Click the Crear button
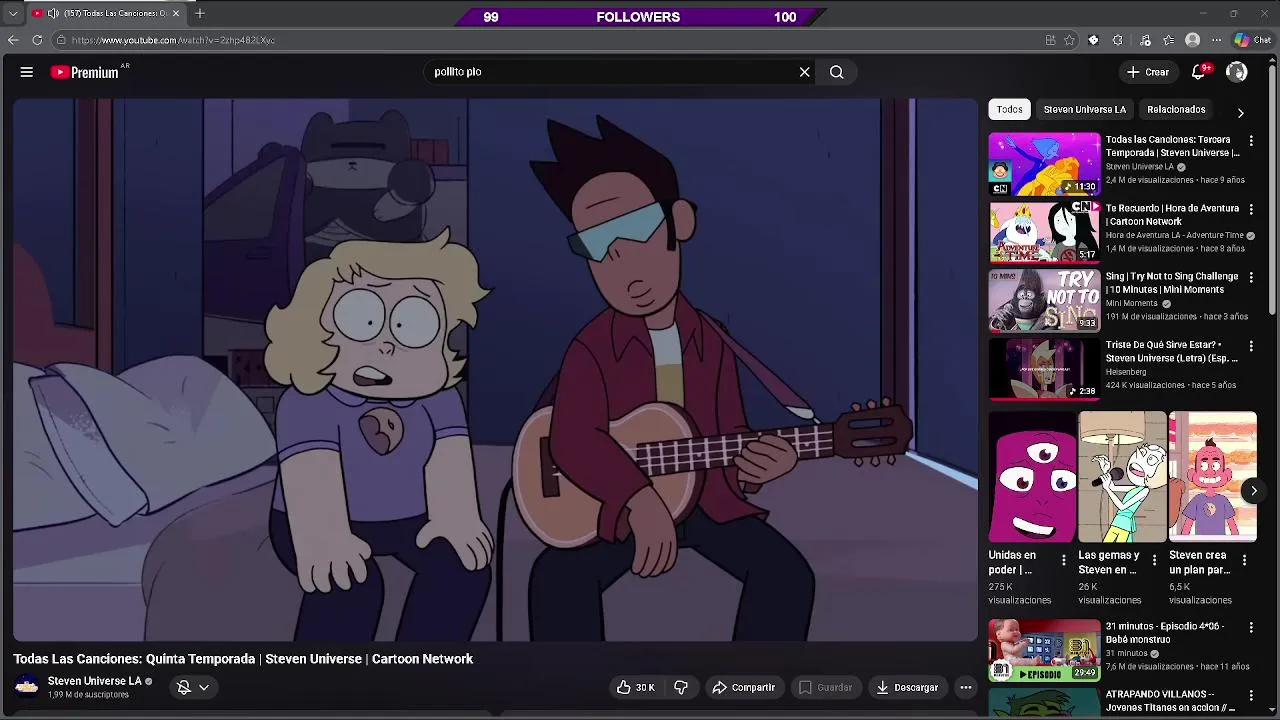The height and width of the screenshot is (720, 1280). (1147, 72)
